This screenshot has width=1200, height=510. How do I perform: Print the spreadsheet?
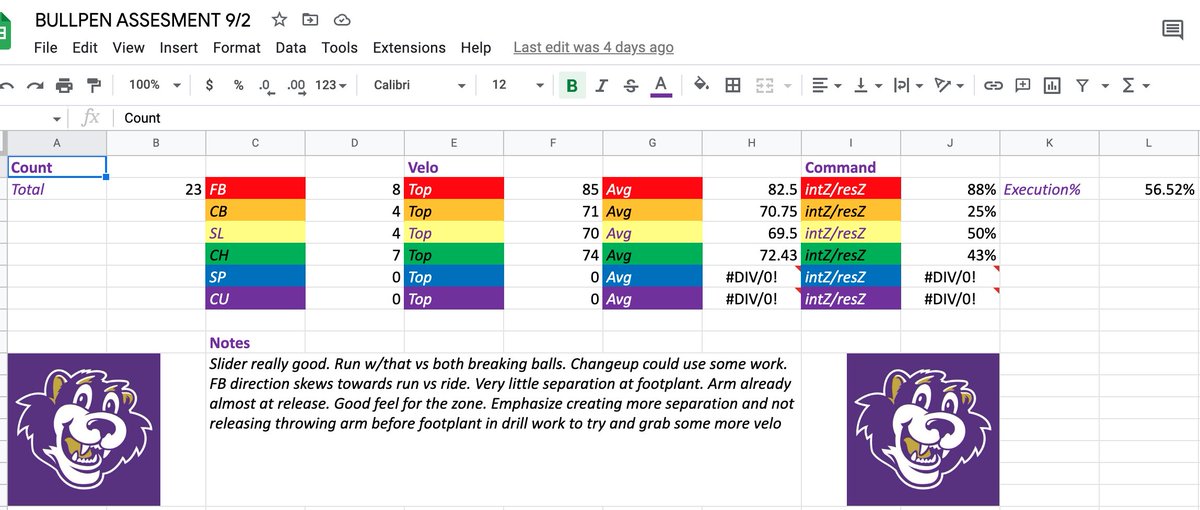(65, 86)
